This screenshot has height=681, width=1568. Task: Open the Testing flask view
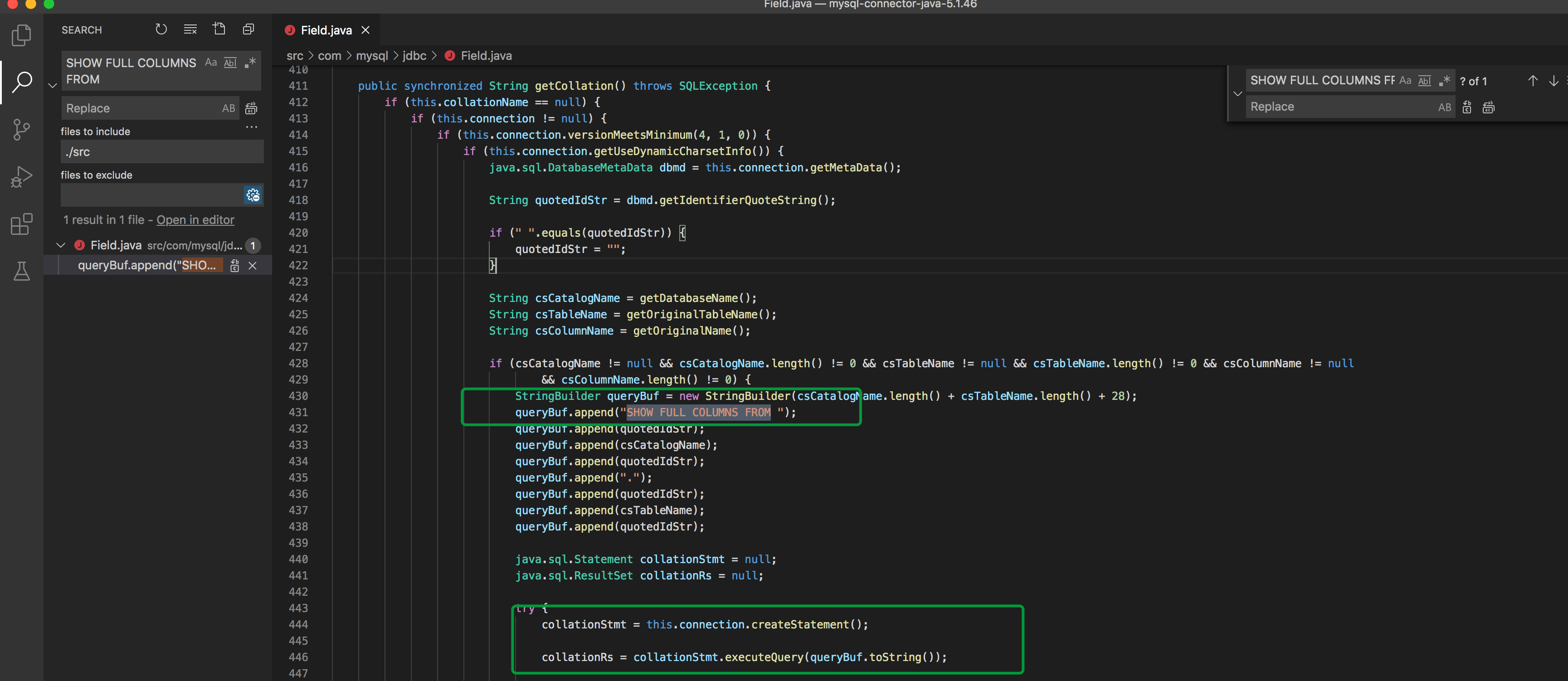point(21,272)
